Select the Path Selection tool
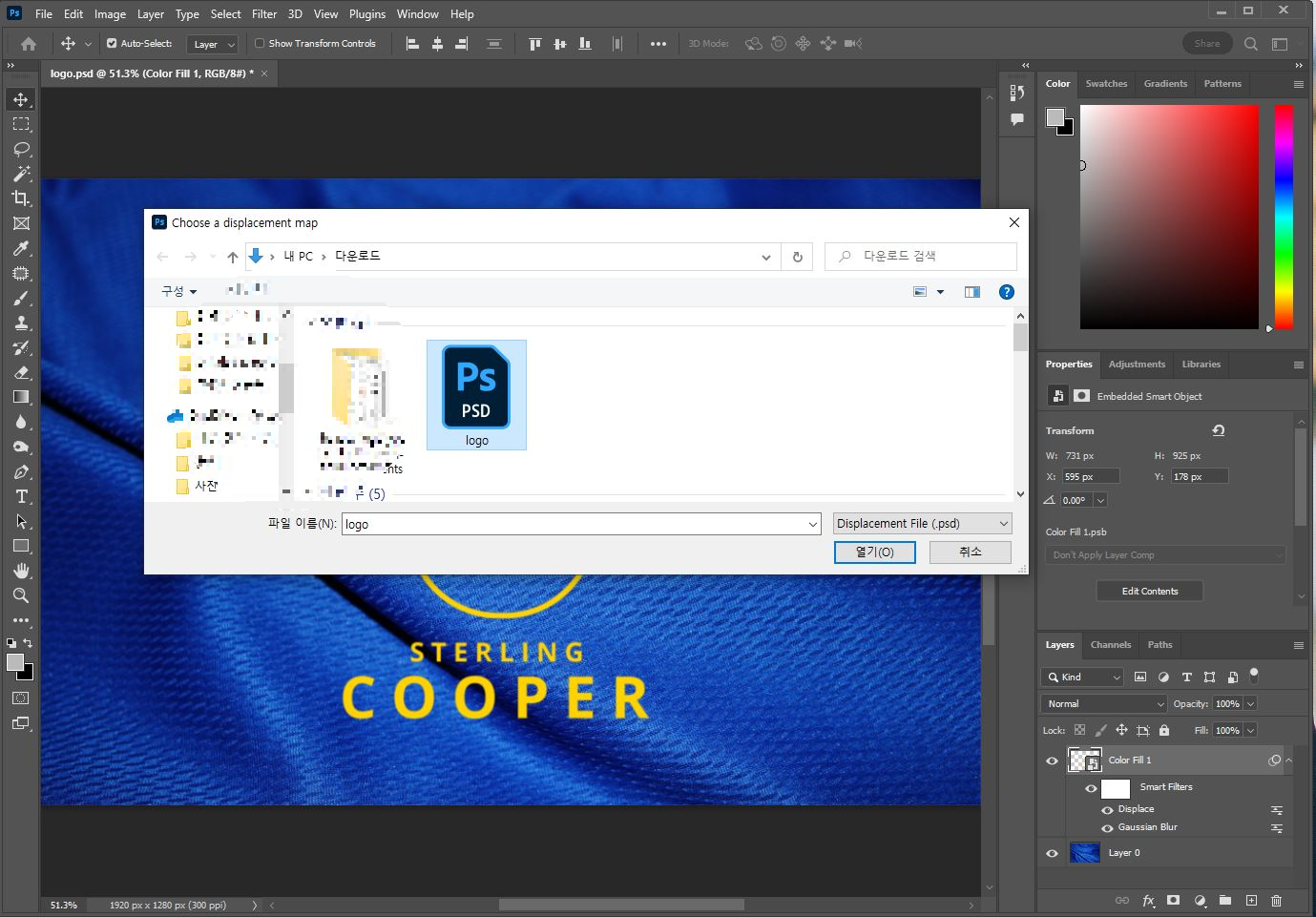Viewport: 1316px width, 917px height. pyautogui.click(x=21, y=521)
